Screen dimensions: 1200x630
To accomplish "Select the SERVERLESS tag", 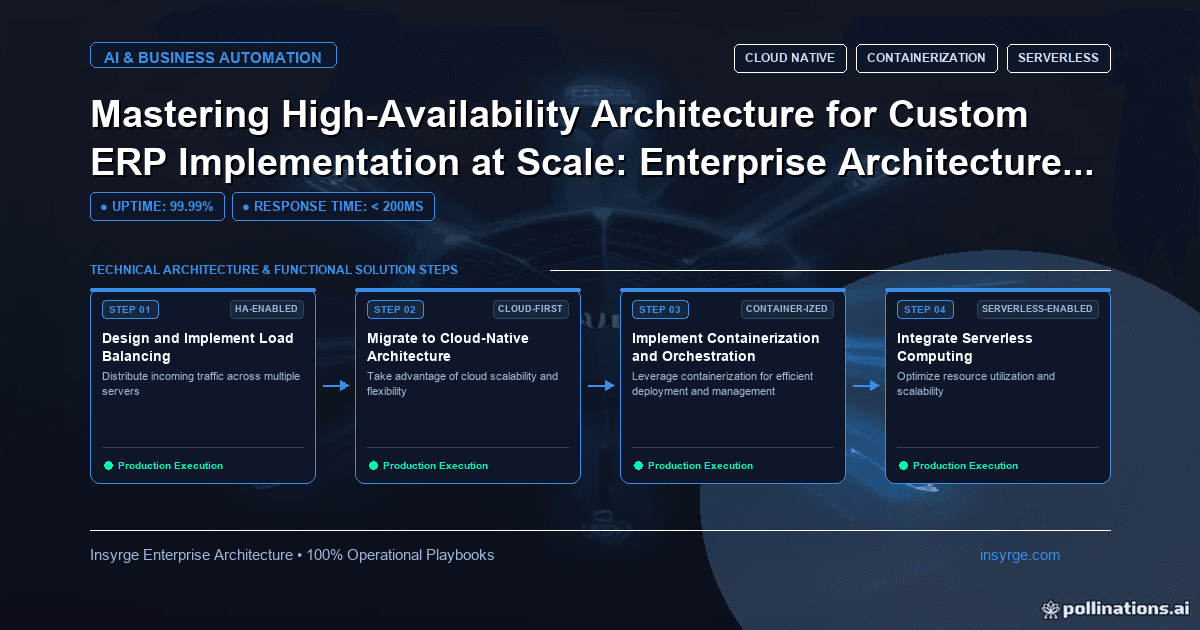I will pos(1058,58).
